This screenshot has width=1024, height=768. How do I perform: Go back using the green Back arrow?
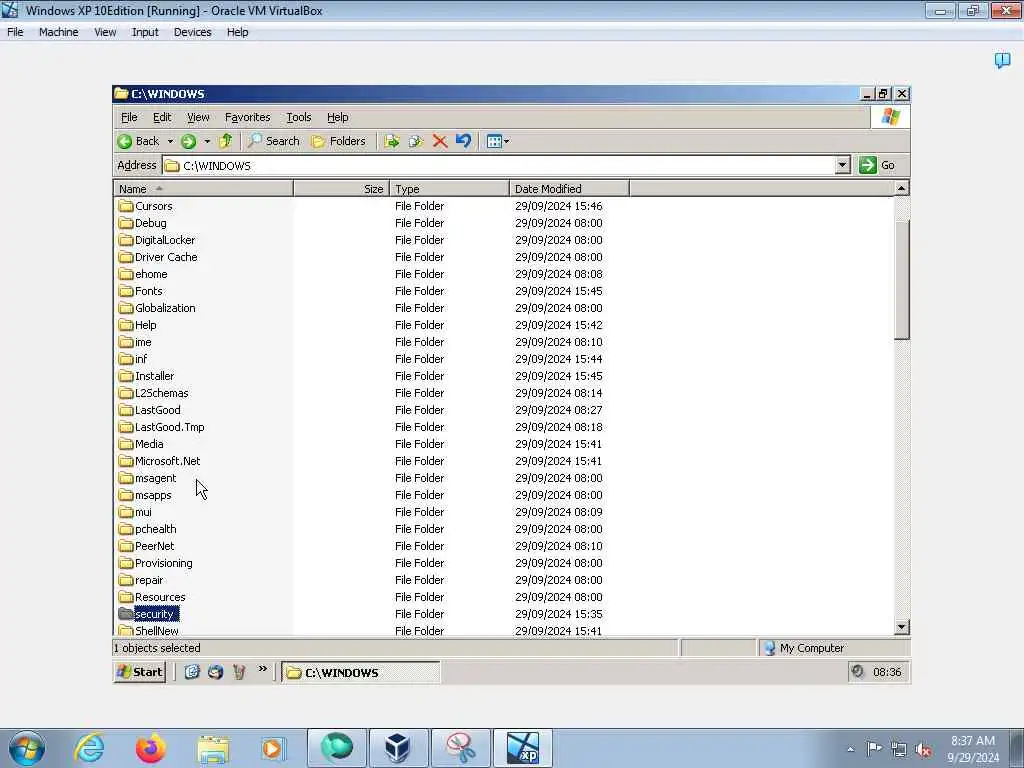click(x=138, y=141)
